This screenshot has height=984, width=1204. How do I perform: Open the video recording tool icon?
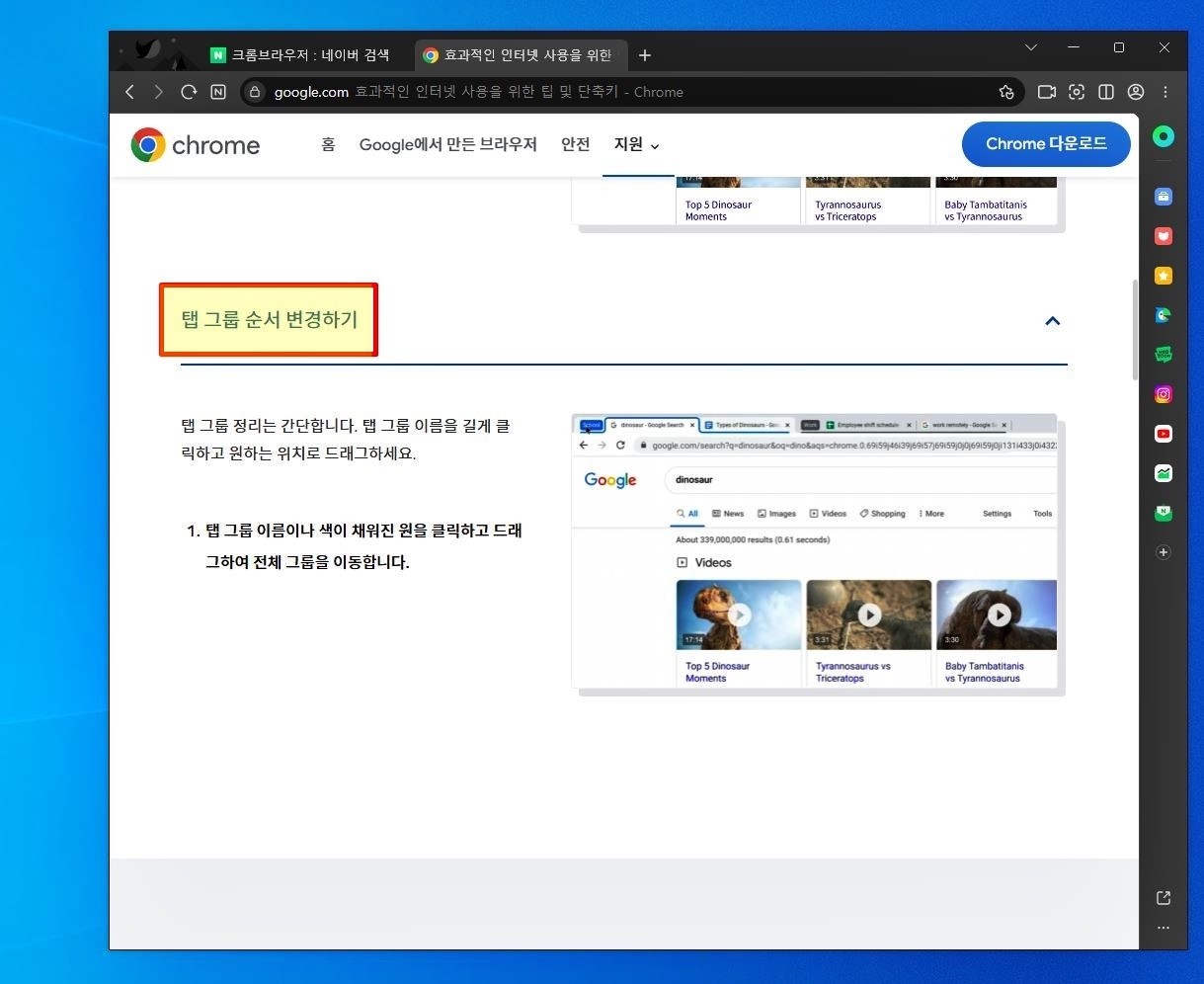coord(1047,92)
